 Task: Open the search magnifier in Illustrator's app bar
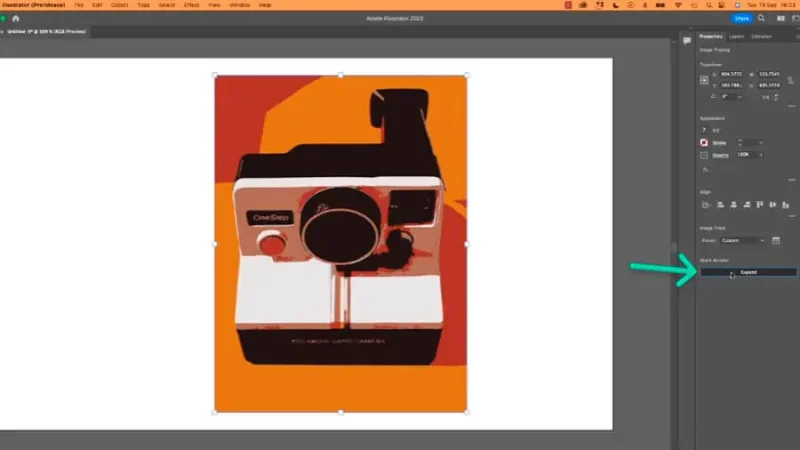[761, 18]
